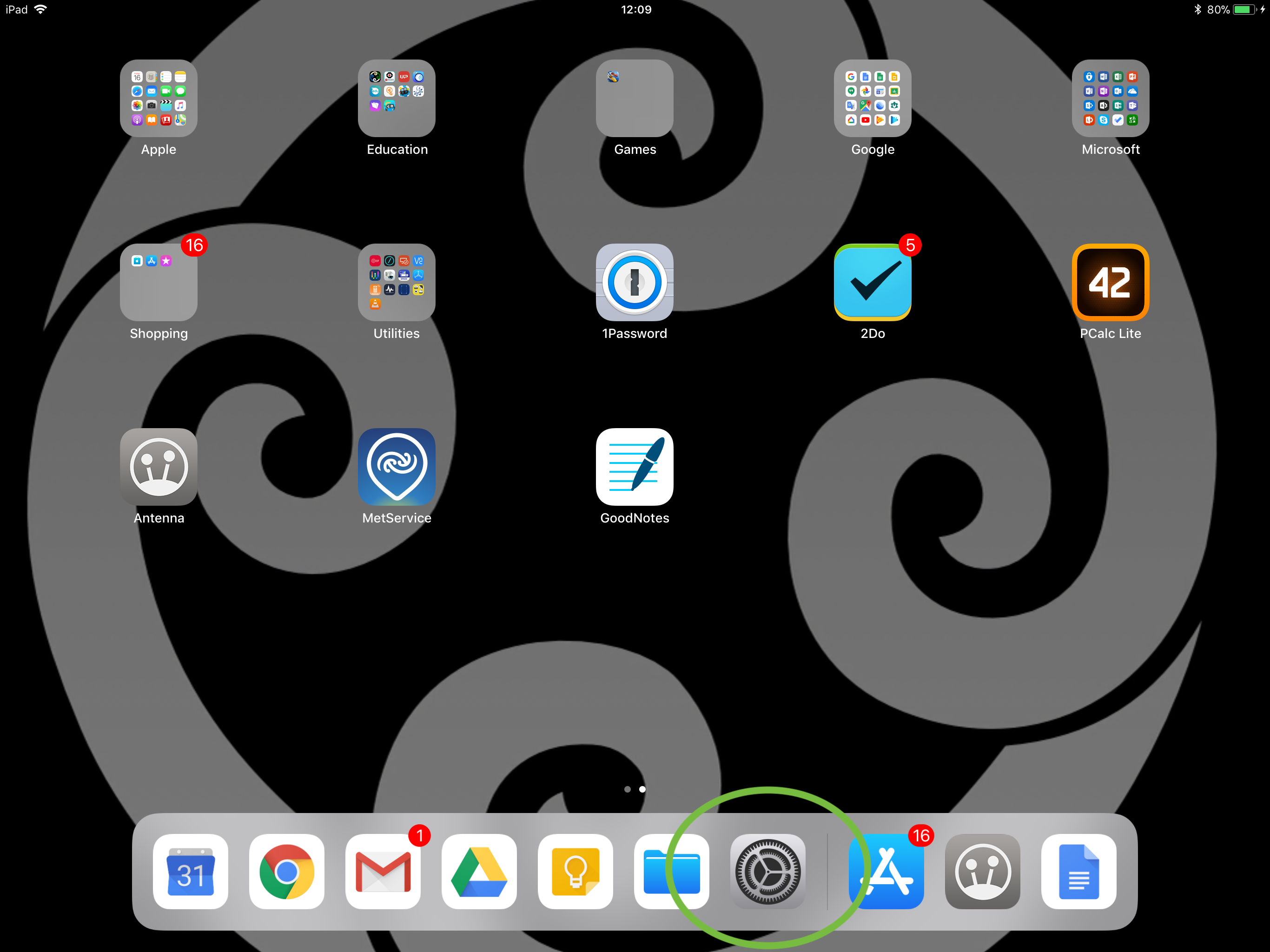Open the Utilities folder

(397, 283)
